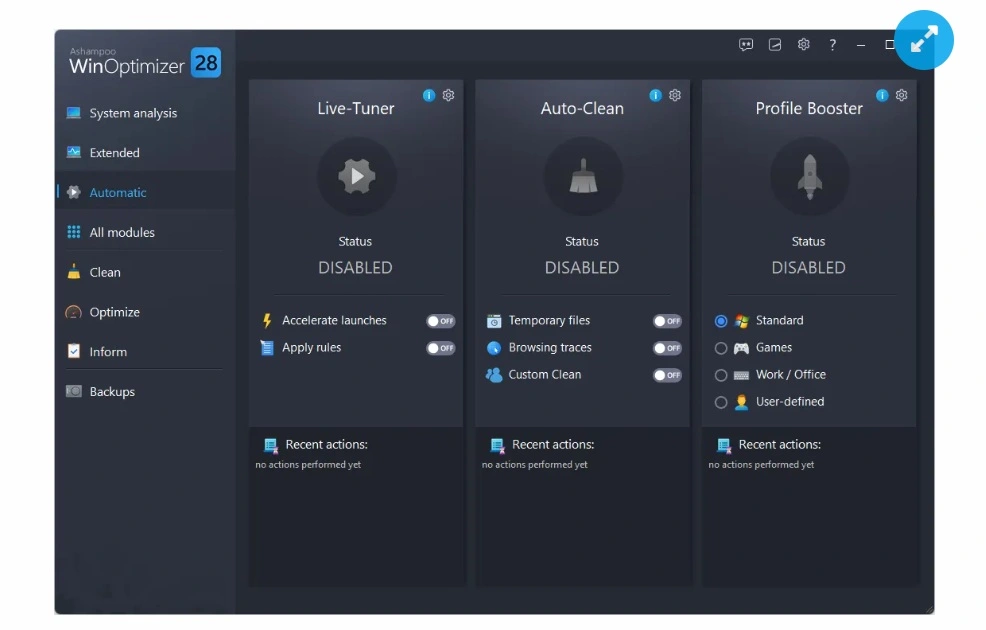This screenshot has height=630, width=986.
Task: Show Auto-Clean info icon
Action: pos(655,95)
